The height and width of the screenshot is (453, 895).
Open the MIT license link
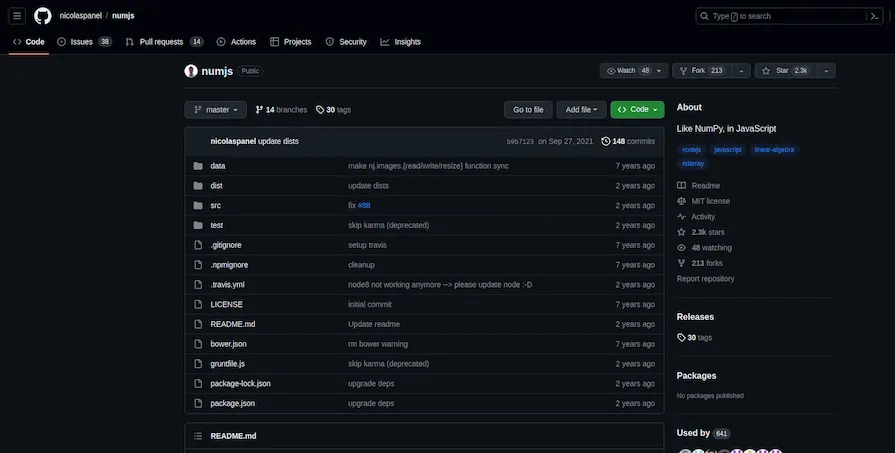[x=710, y=201]
